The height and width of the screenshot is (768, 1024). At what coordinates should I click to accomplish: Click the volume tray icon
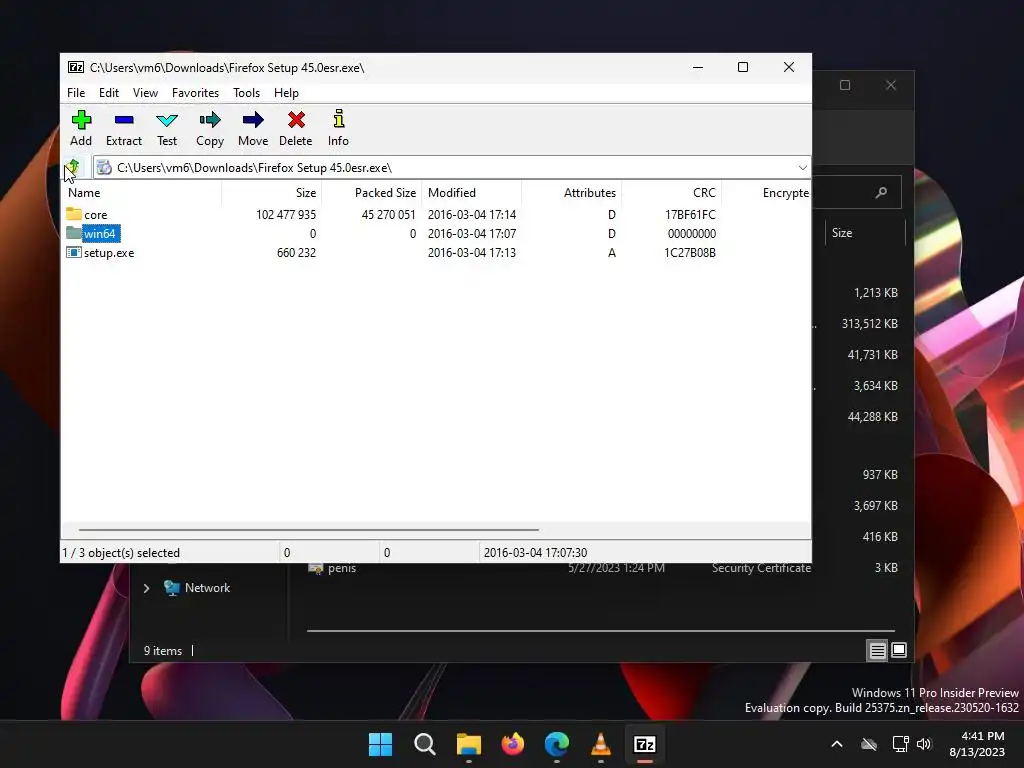click(923, 744)
